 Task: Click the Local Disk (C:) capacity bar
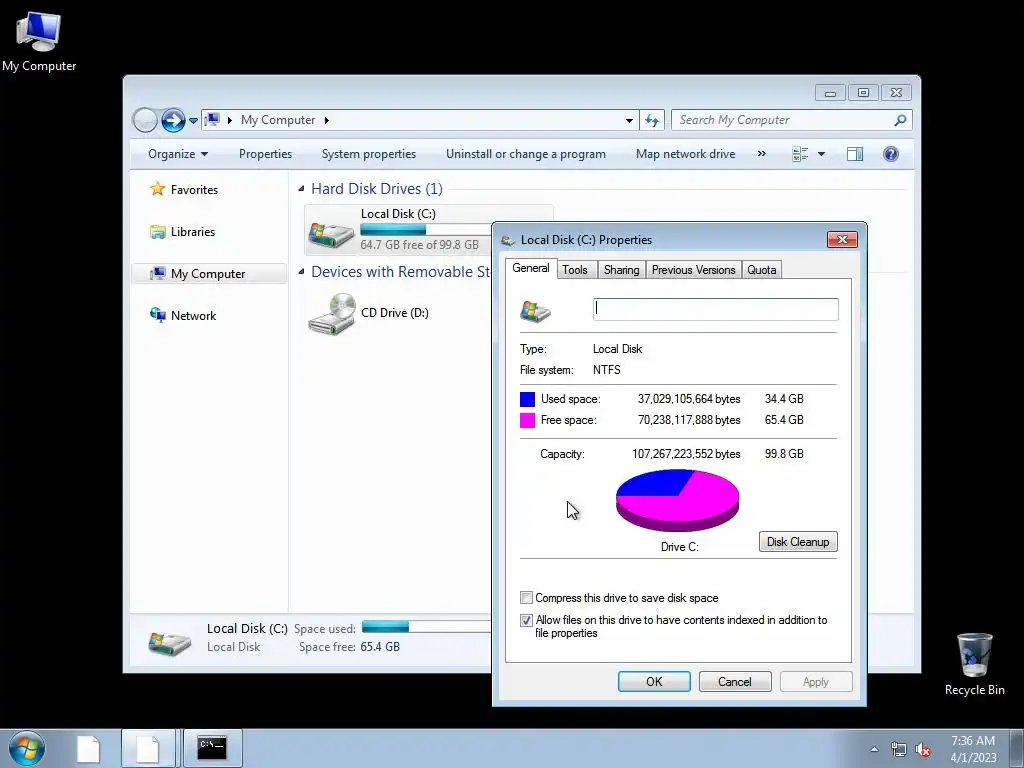[426, 230]
